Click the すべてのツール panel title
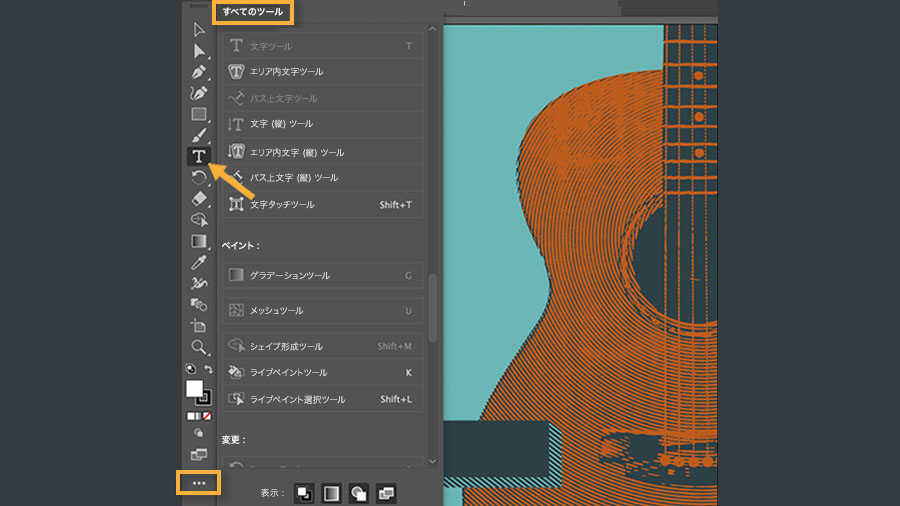Screen dimensions: 900x506 253,11
